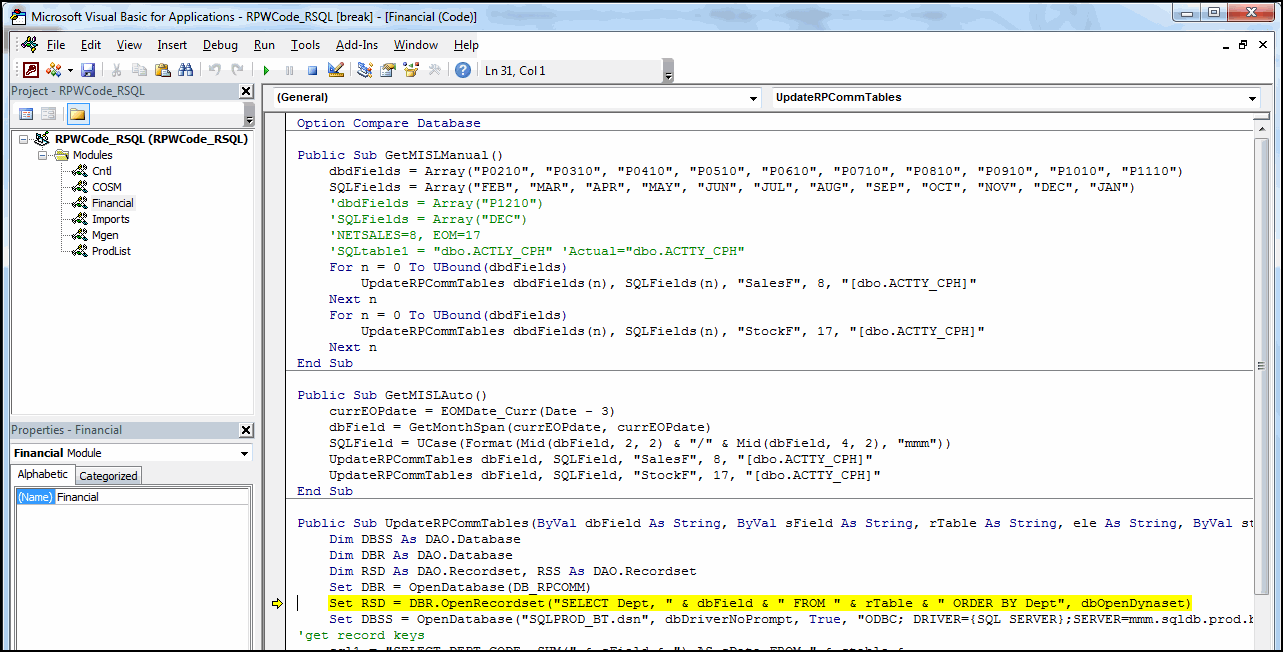Click the Redo arrow icon
Image resolution: width=1283 pixels, height=652 pixels.
pyautogui.click(x=237, y=70)
